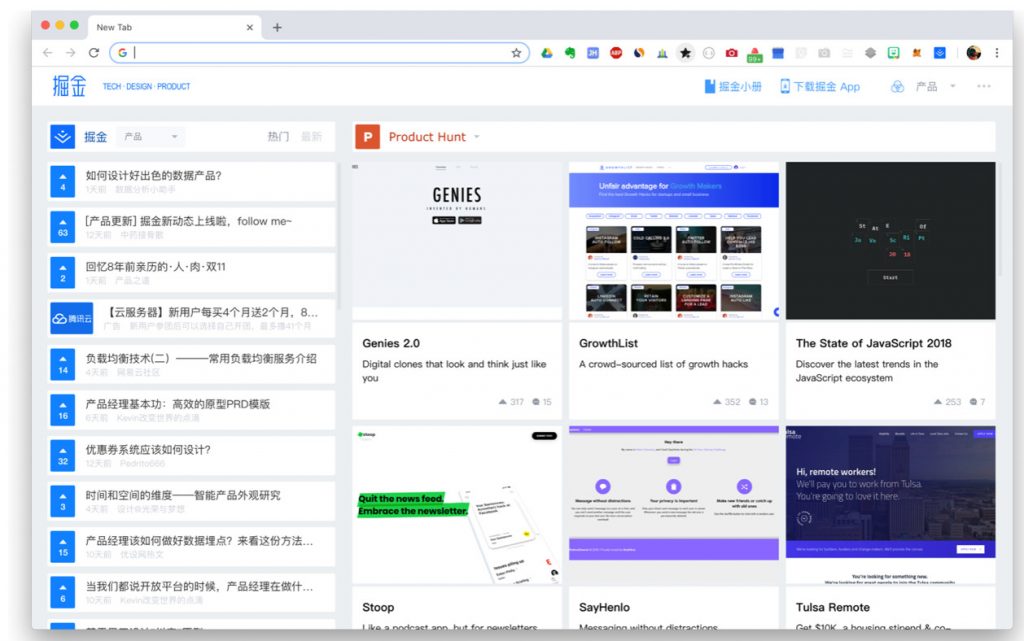This screenshot has width=1024, height=641.
Task: Open the 云服务器 ad about 新用户每买4个月
Action: 210,312
